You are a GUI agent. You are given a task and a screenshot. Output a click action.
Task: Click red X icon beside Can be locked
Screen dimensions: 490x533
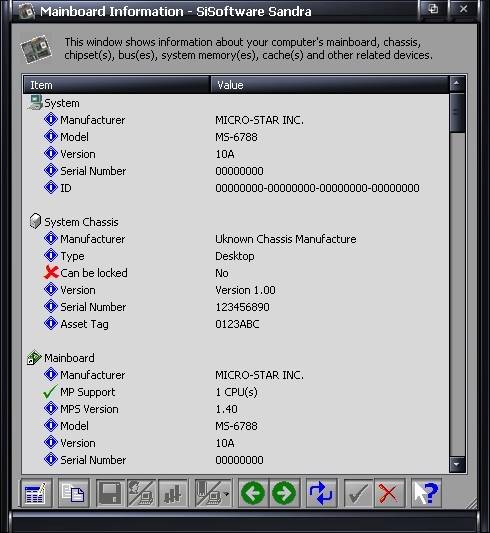pos(51,272)
